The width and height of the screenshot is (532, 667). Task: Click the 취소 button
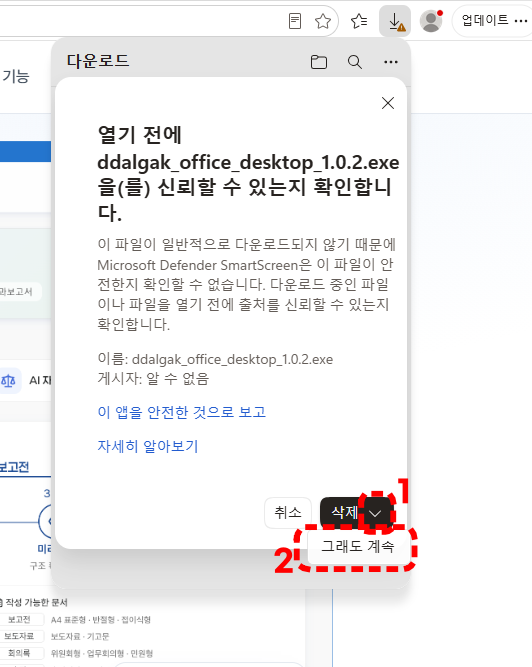click(288, 513)
